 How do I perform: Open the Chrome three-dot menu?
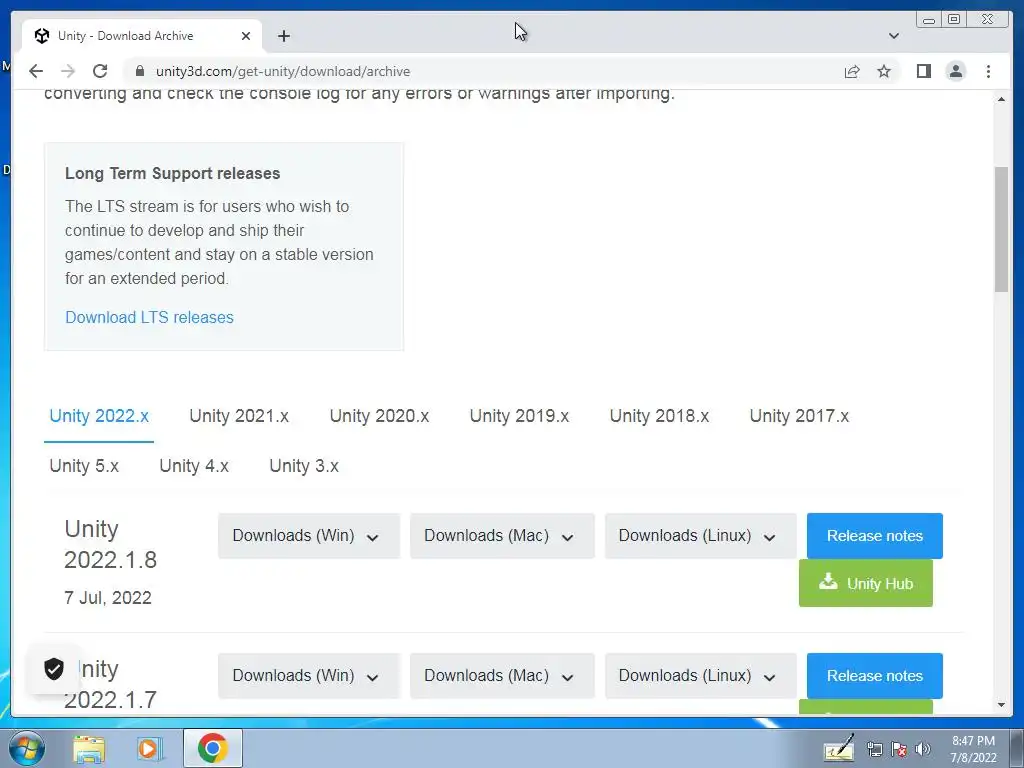(988, 71)
